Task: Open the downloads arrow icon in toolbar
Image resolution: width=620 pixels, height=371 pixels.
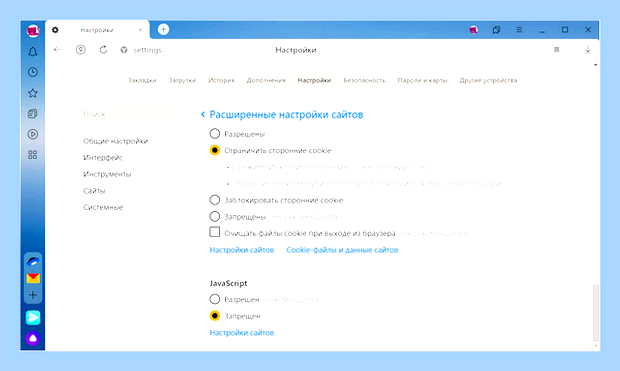Action: tap(588, 50)
